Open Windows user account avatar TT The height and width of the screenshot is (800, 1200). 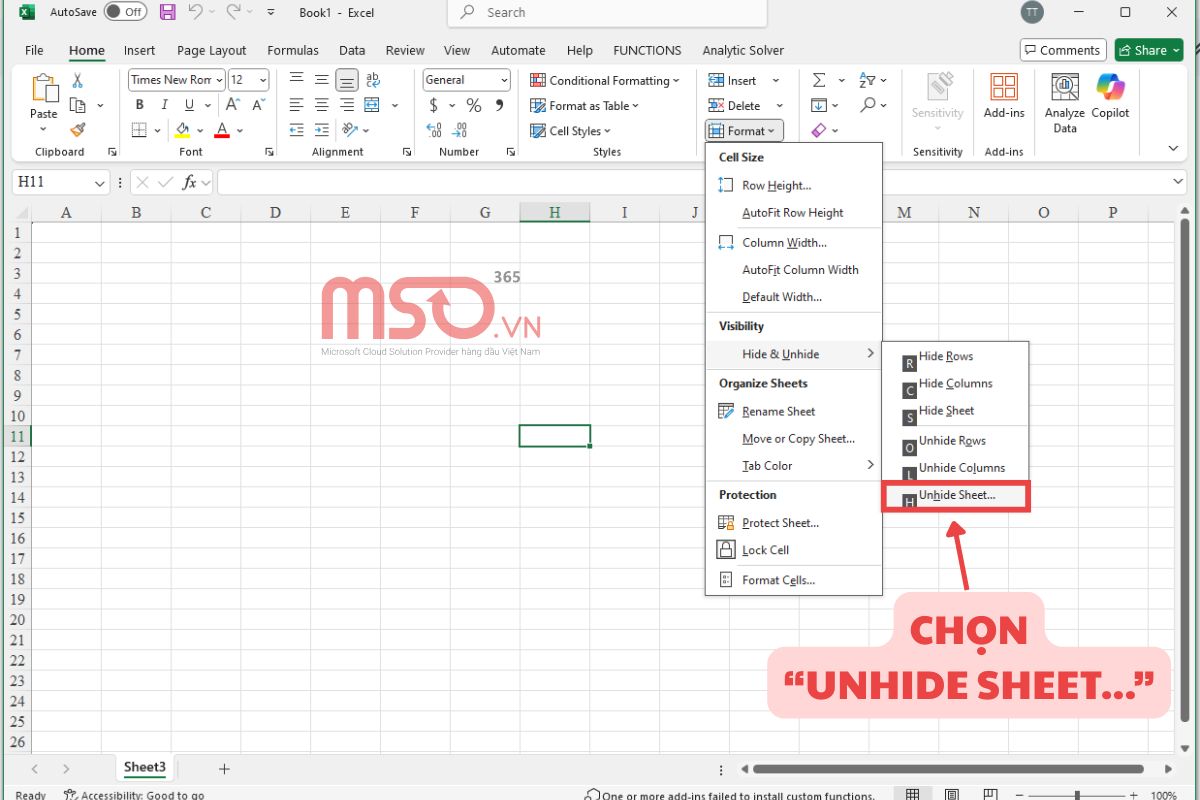(1031, 12)
